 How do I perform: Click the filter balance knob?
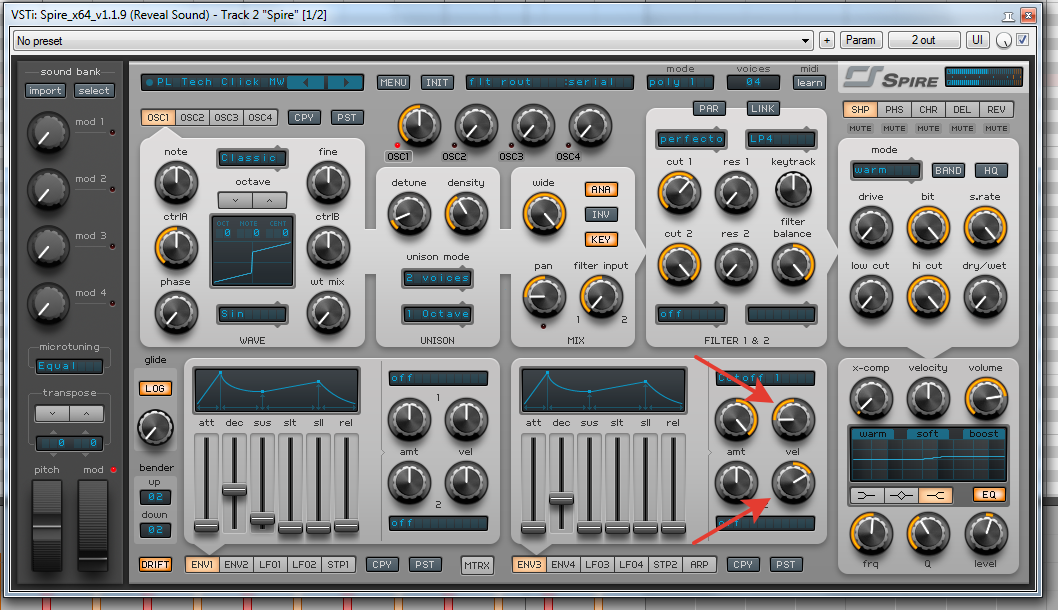pyautogui.click(x=793, y=263)
